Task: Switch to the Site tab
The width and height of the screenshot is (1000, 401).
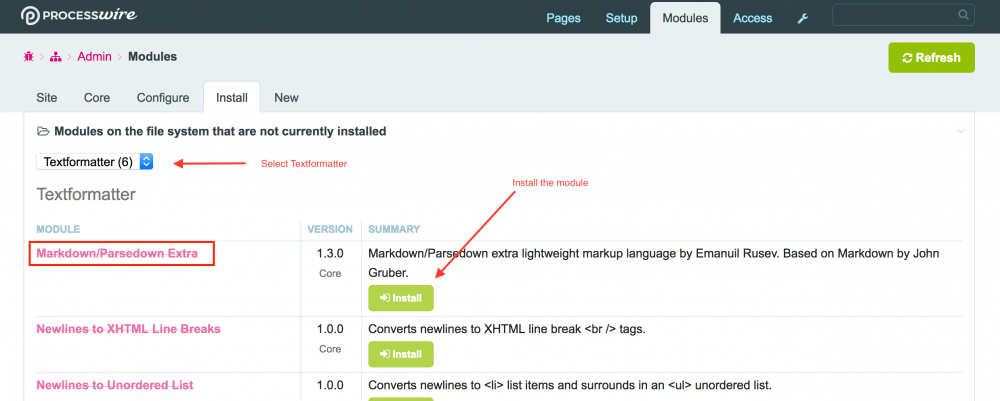Action: point(47,97)
